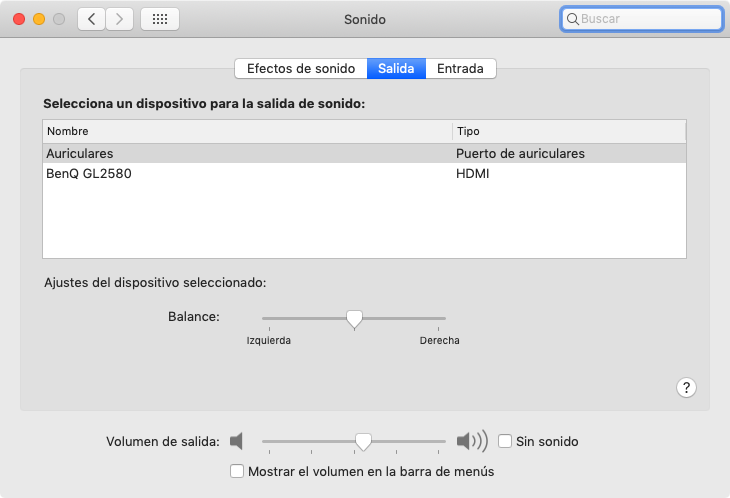Open the Entrada tab
This screenshot has height=498, width=730.
pos(460,68)
